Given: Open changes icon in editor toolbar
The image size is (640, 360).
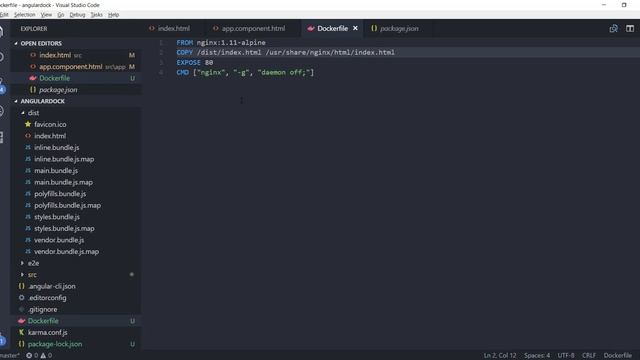Looking at the screenshot, I should tap(613, 29).
